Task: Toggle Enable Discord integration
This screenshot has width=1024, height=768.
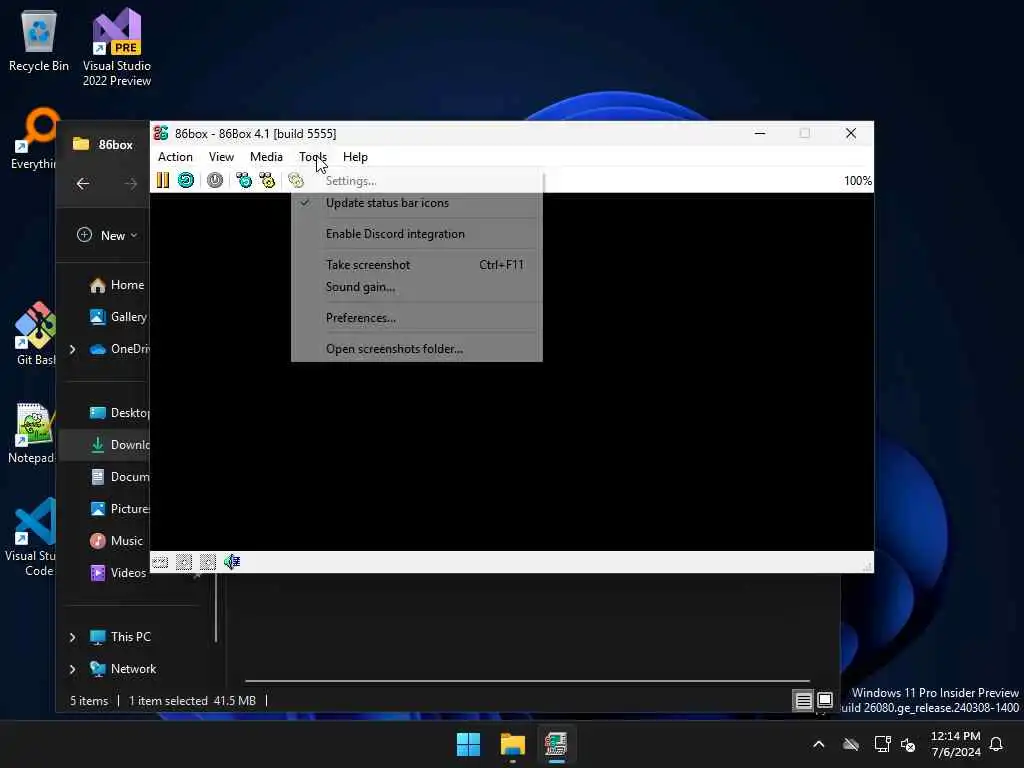Action: (417, 234)
